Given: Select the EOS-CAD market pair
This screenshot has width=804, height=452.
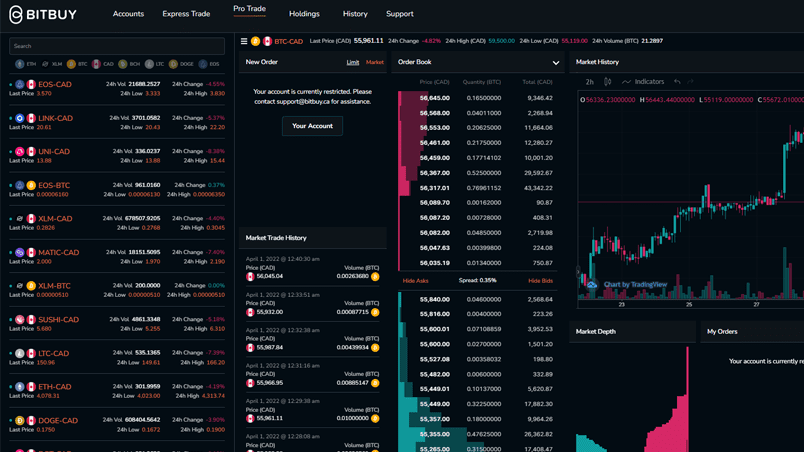Looking at the screenshot, I should (55, 84).
